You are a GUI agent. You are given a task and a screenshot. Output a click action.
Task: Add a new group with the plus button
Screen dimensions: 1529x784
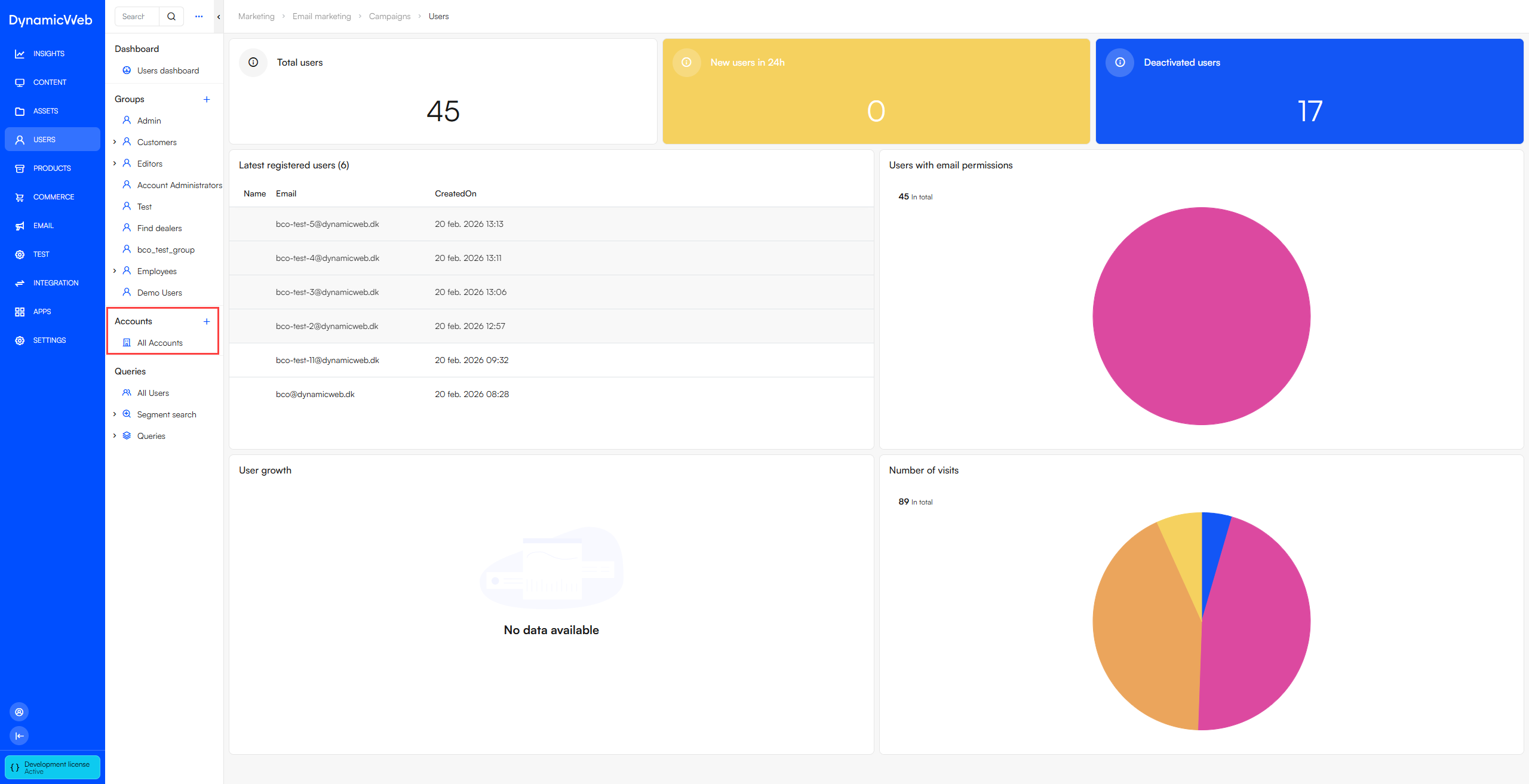click(207, 99)
